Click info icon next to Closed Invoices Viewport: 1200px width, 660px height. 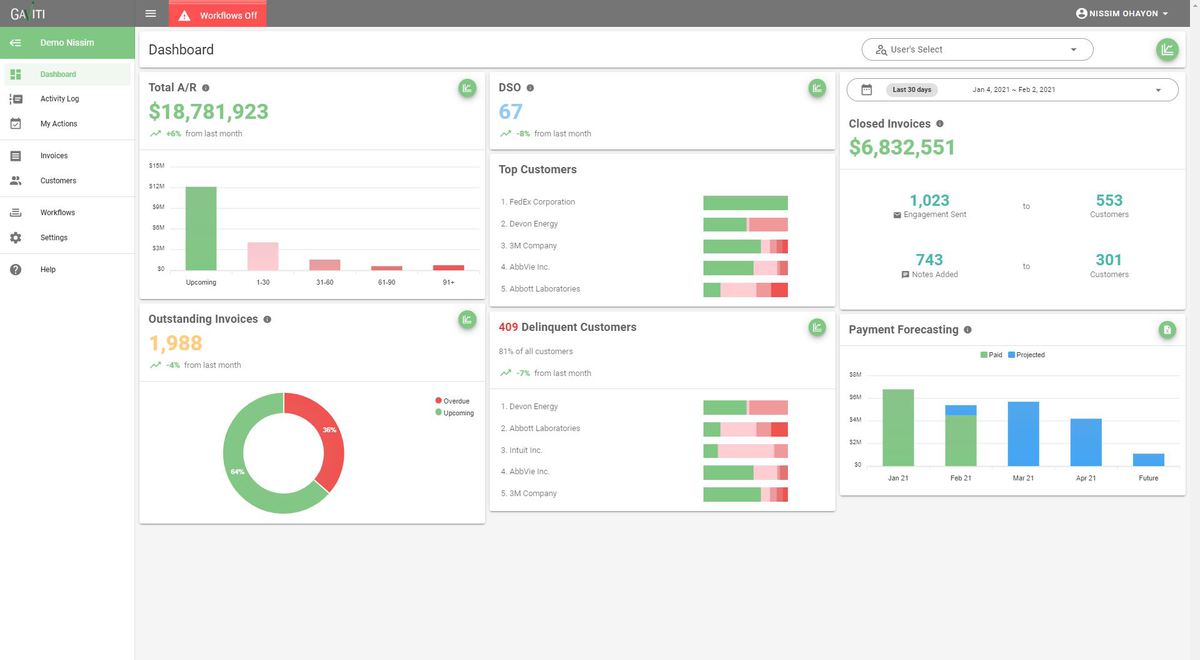[940, 124]
